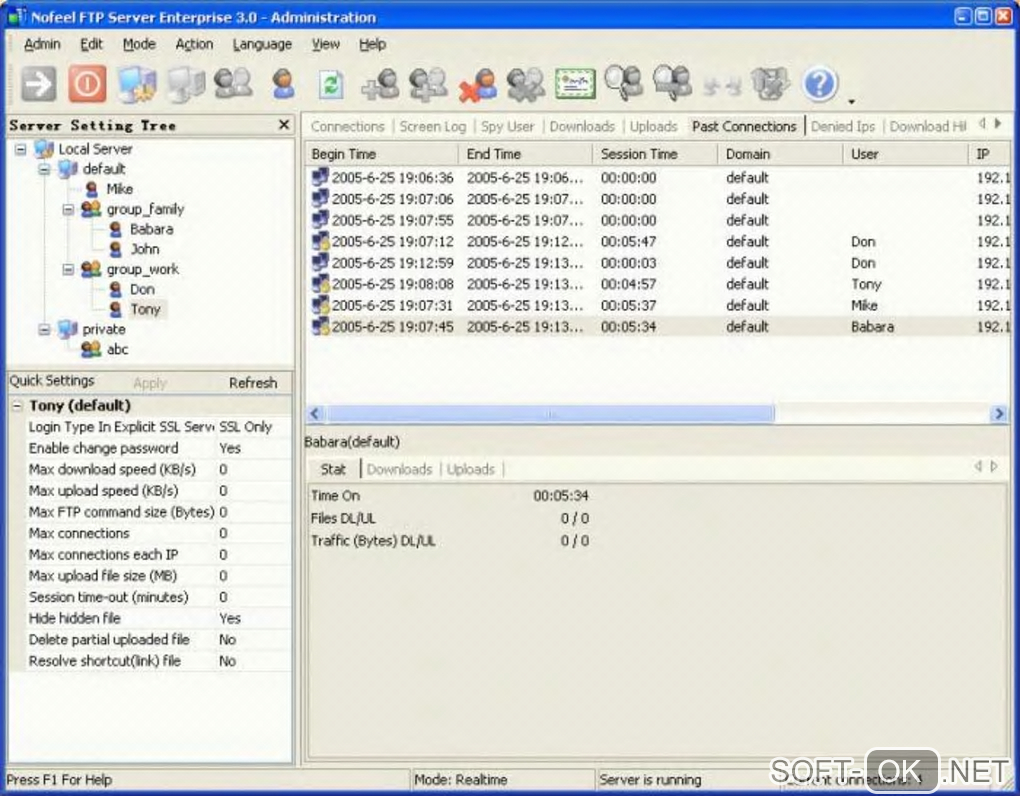Click Delete partial uploaded file setting

coord(109,640)
